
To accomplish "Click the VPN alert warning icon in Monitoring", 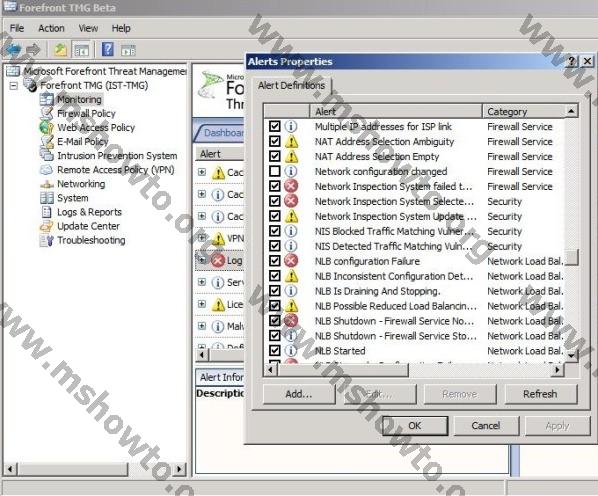I will click(x=218, y=239).
